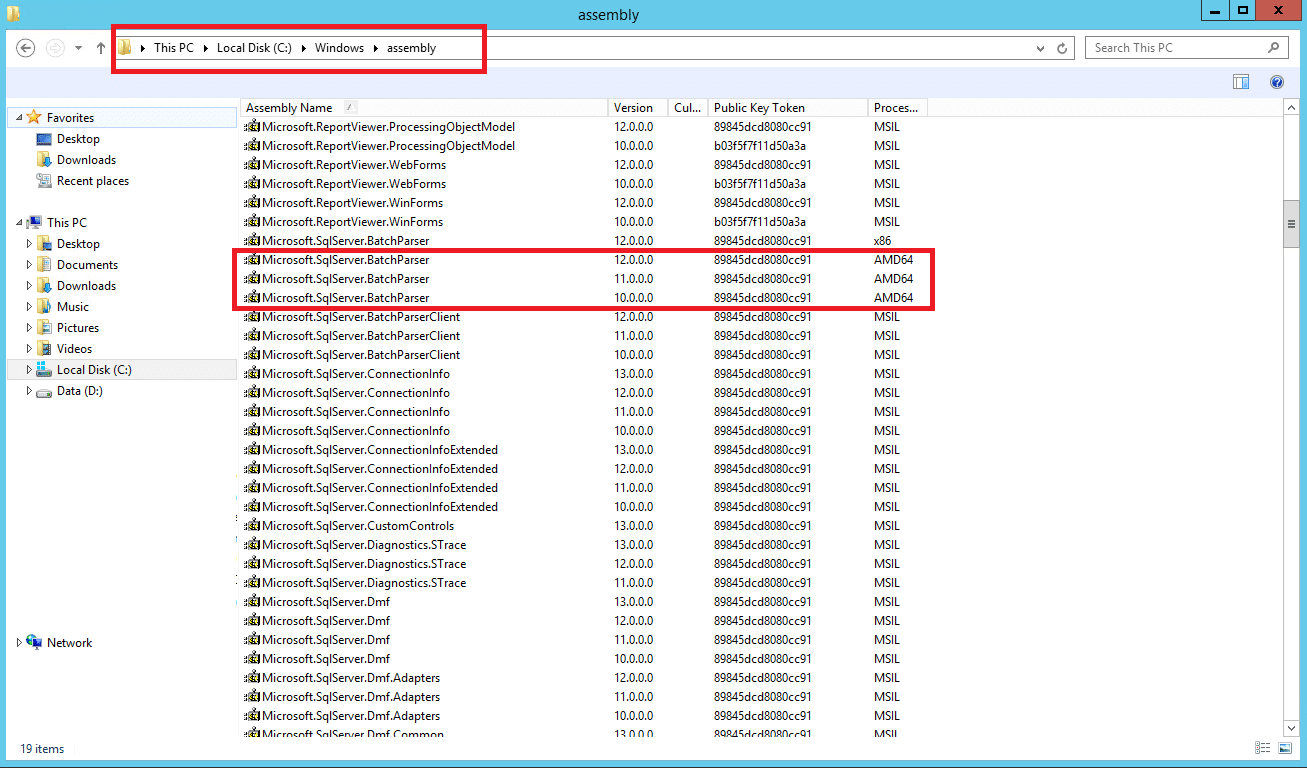
Task: Click This PC in address breadcrumb
Action: point(174,48)
